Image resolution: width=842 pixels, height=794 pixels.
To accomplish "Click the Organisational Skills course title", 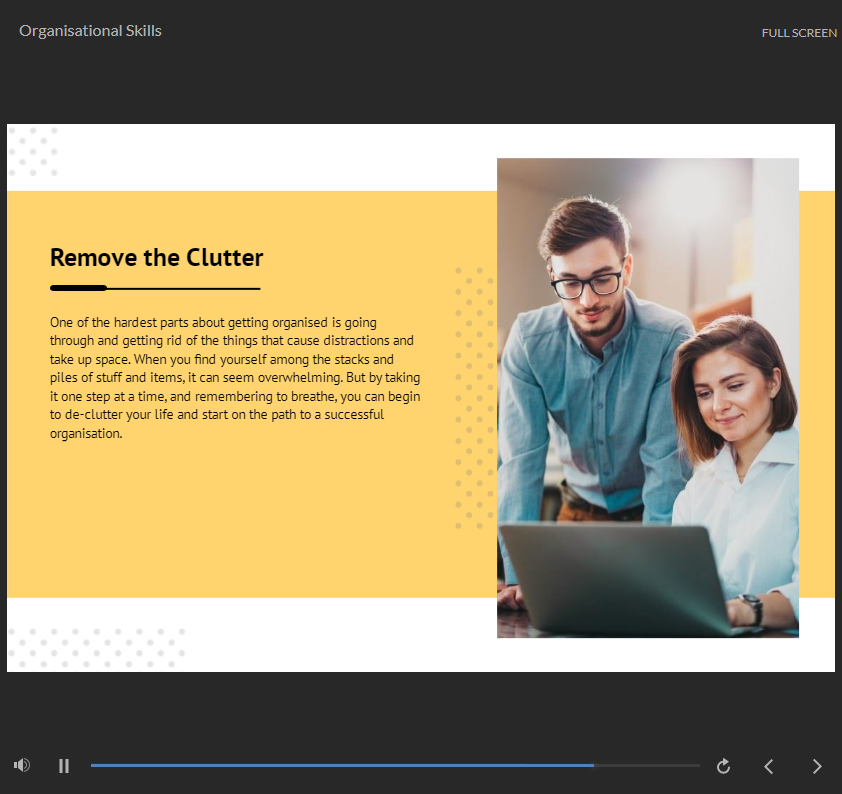I will pos(90,31).
